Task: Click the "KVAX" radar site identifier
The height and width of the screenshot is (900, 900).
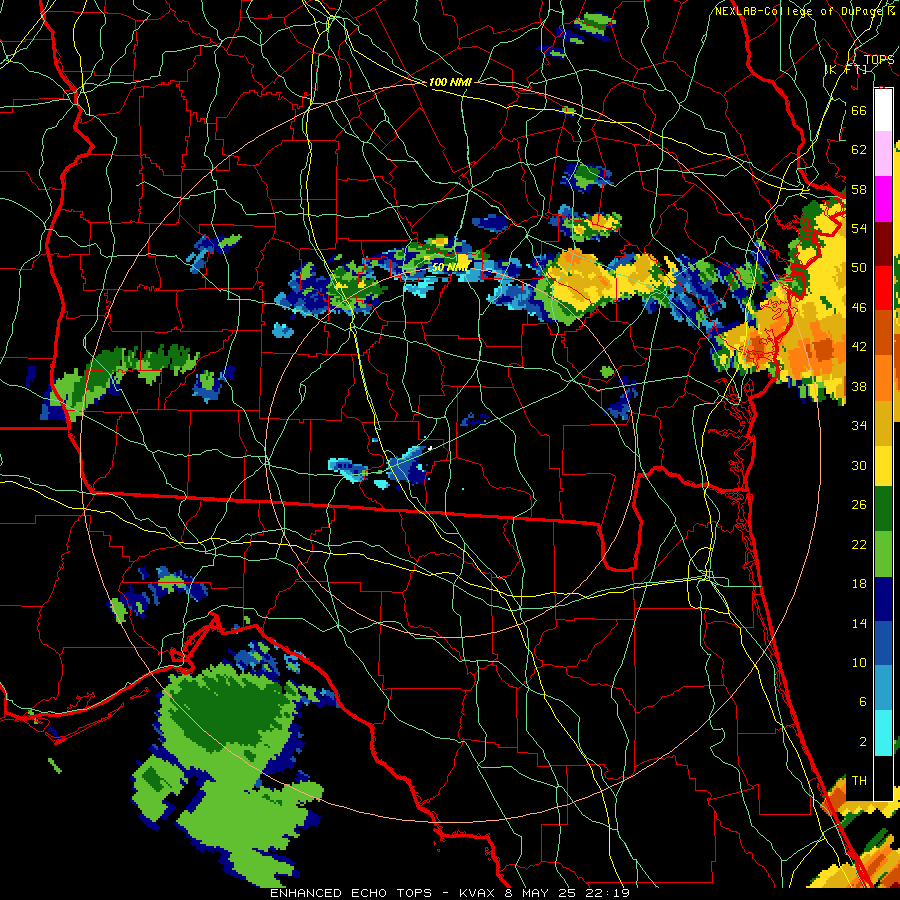Action: [x=479, y=893]
